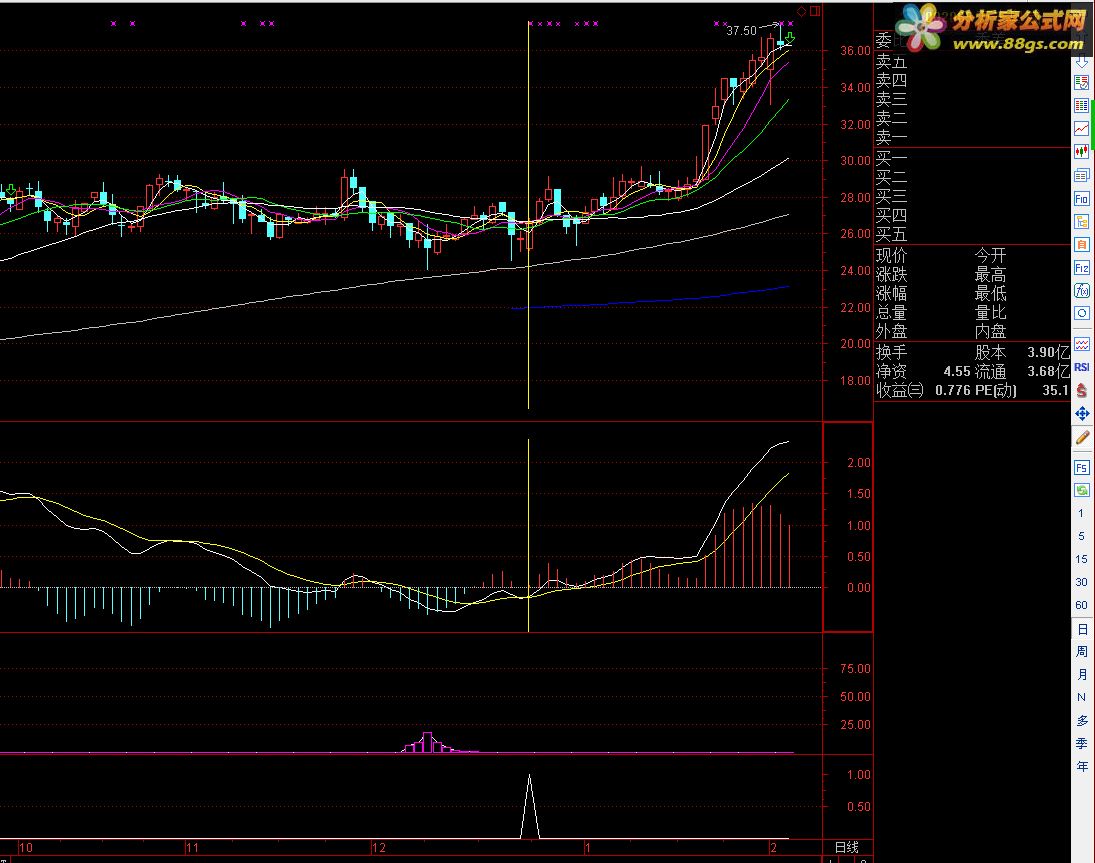Screen dimensions: 1095x863
Task: Switch to 1-minute period
Action: click(x=1081, y=513)
